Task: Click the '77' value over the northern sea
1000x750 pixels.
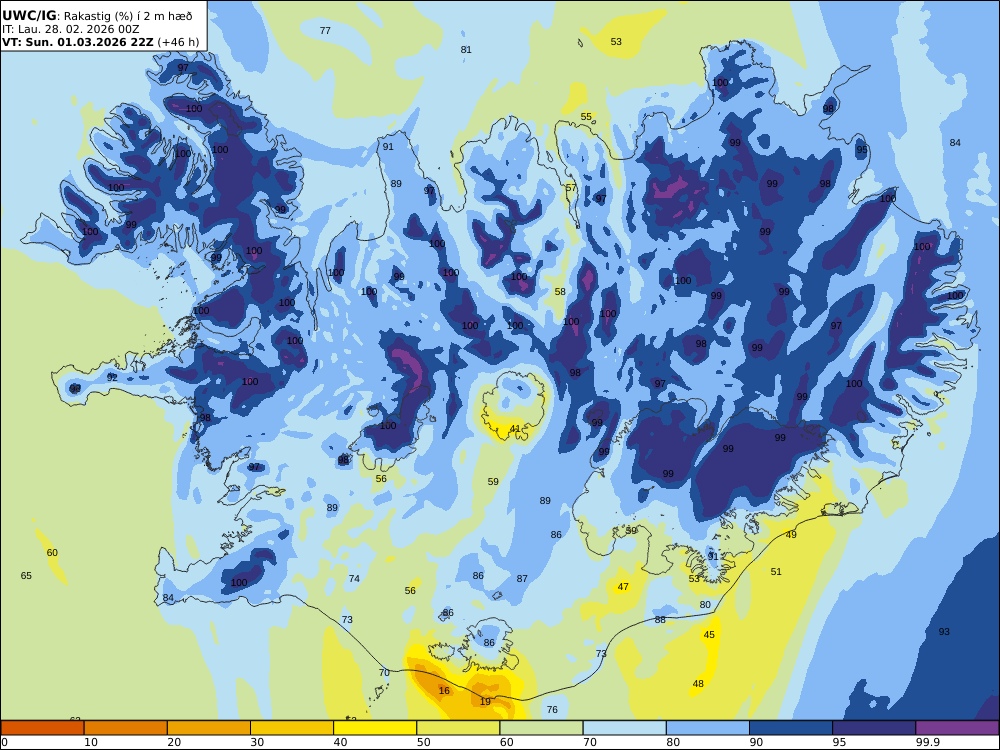Action: [325, 31]
